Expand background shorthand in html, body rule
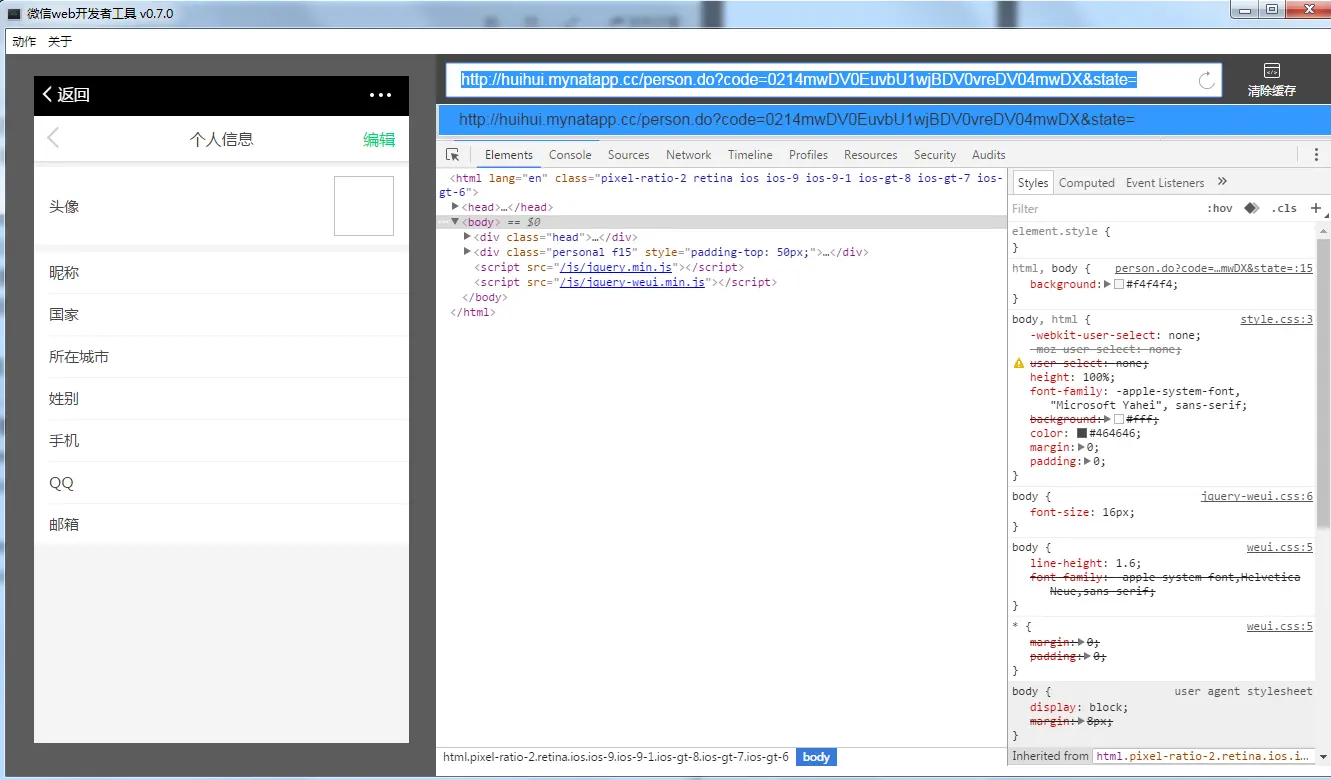Image resolution: width=1331 pixels, height=780 pixels. pos(1107,284)
